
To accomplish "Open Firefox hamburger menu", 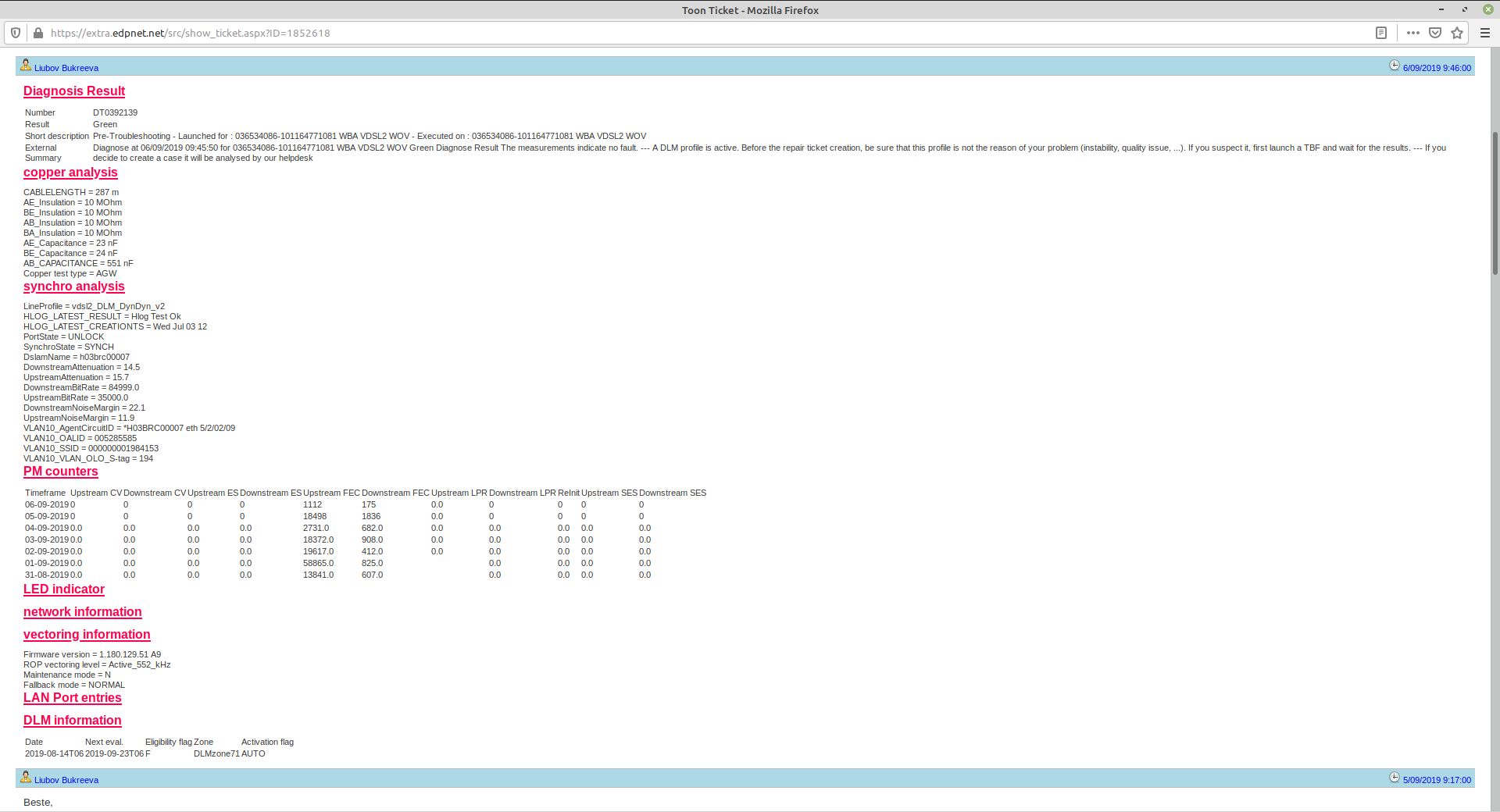I will coord(1485,33).
